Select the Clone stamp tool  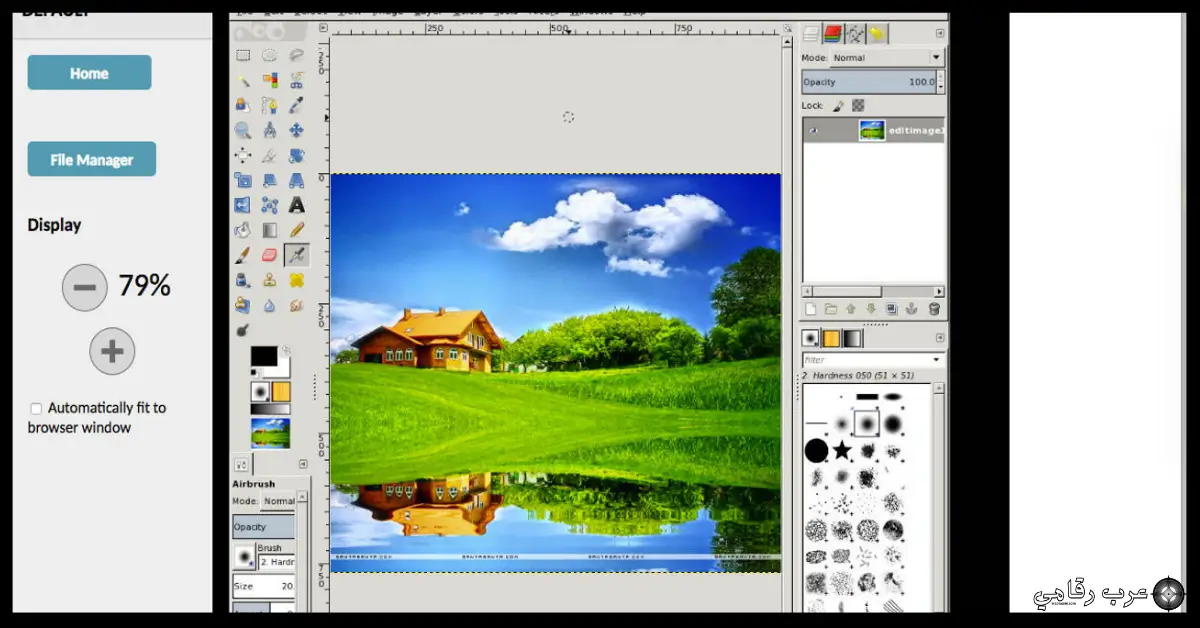(268, 280)
